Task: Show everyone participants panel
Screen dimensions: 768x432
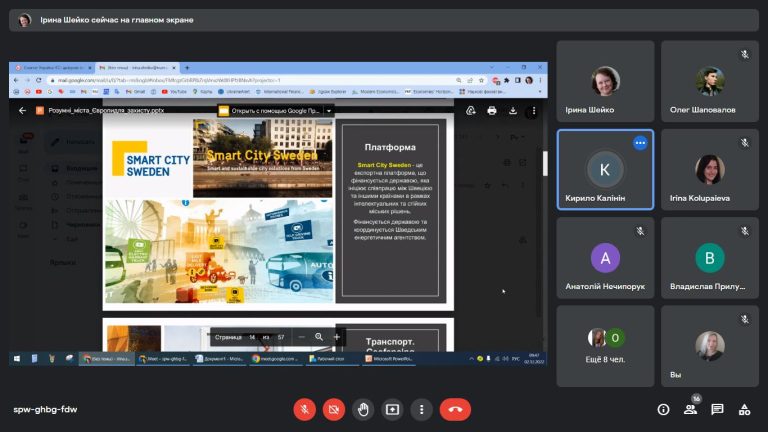Action: point(691,409)
